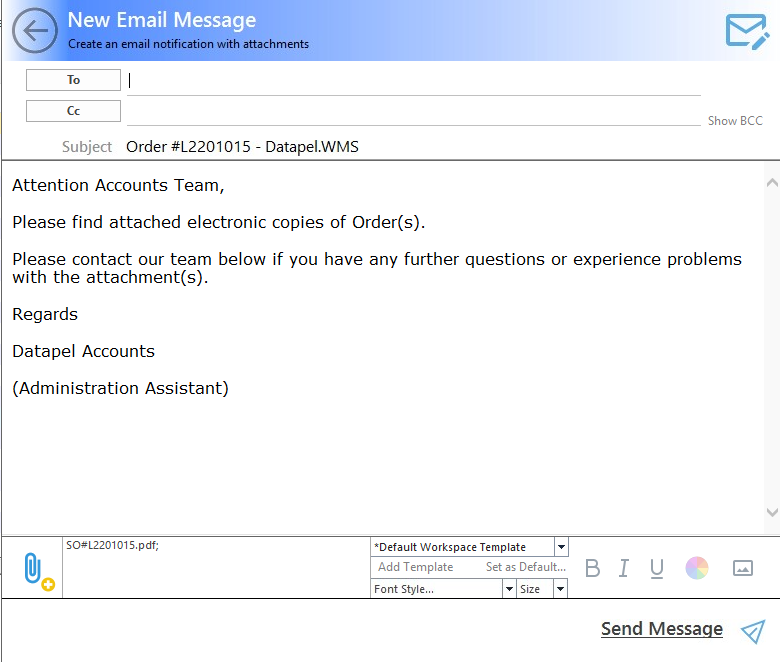Toggle italic formatting

click(624, 567)
